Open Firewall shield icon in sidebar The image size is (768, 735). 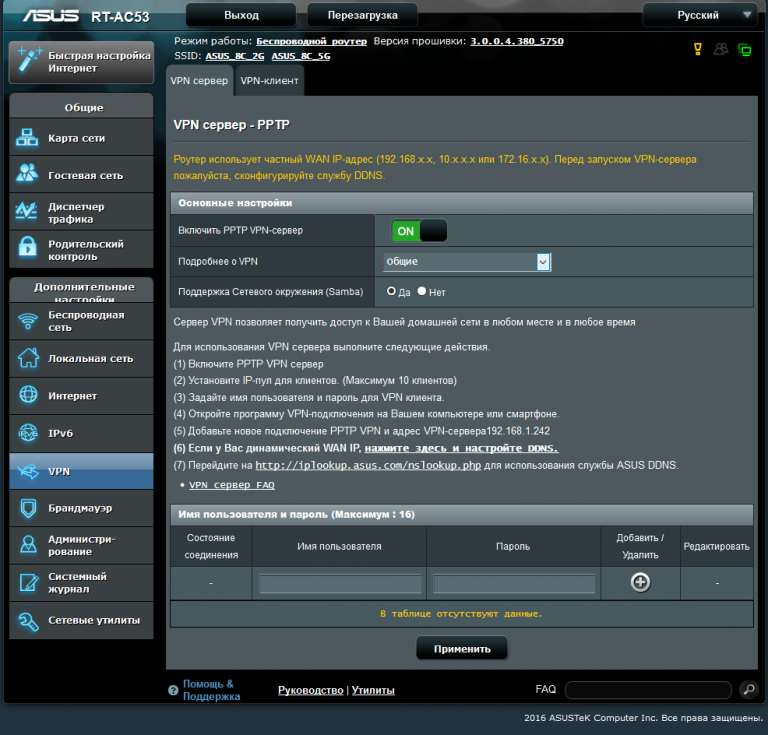28,508
